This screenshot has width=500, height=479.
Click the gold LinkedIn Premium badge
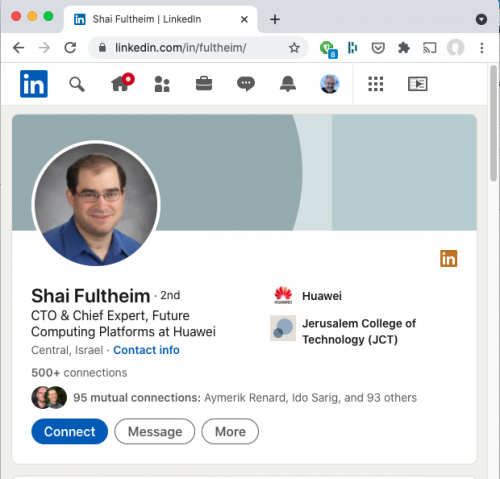coord(449,258)
